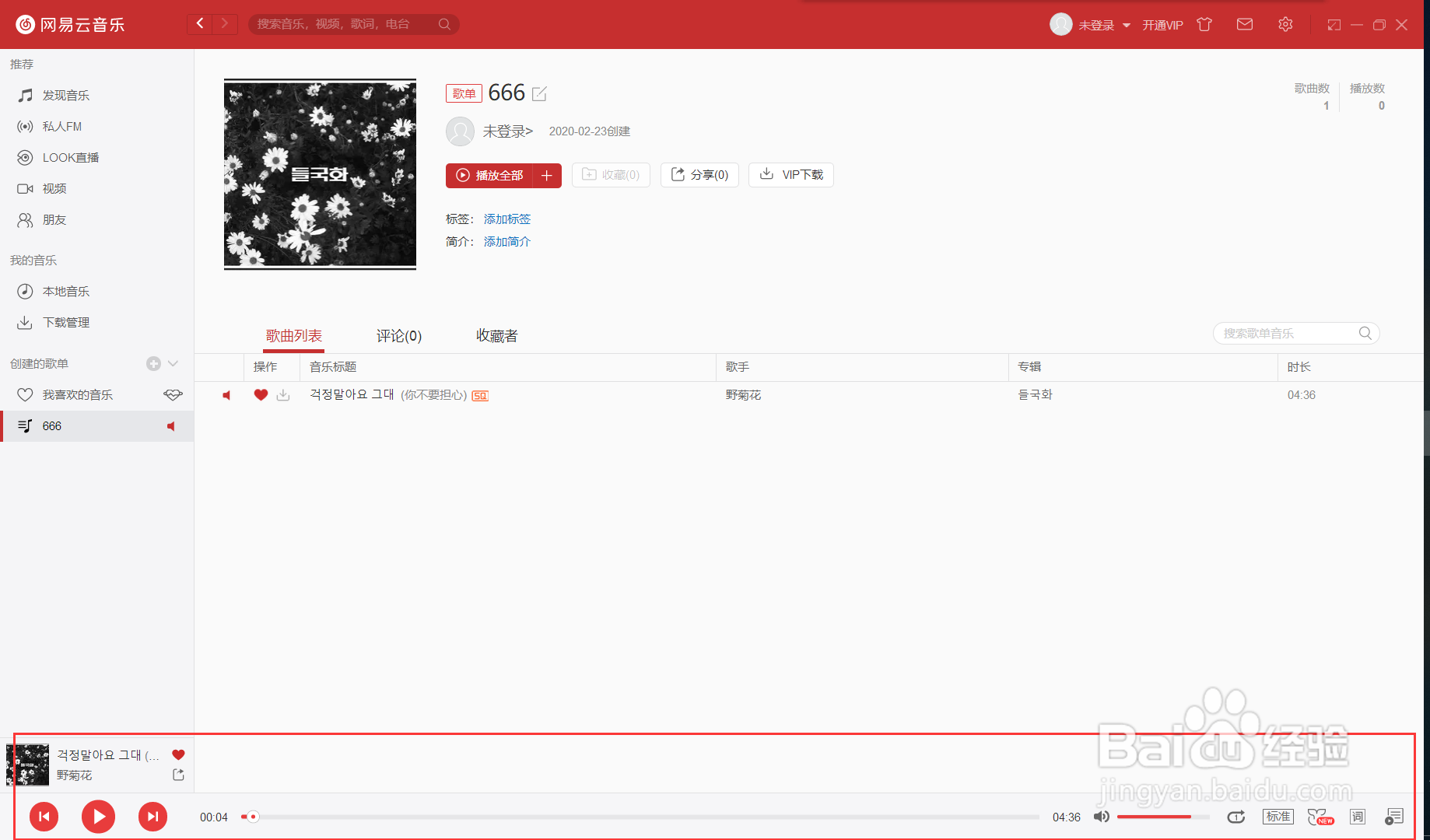Show lyrics with the 词 icon
This screenshot has height=840, width=1430.
pyautogui.click(x=1358, y=817)
